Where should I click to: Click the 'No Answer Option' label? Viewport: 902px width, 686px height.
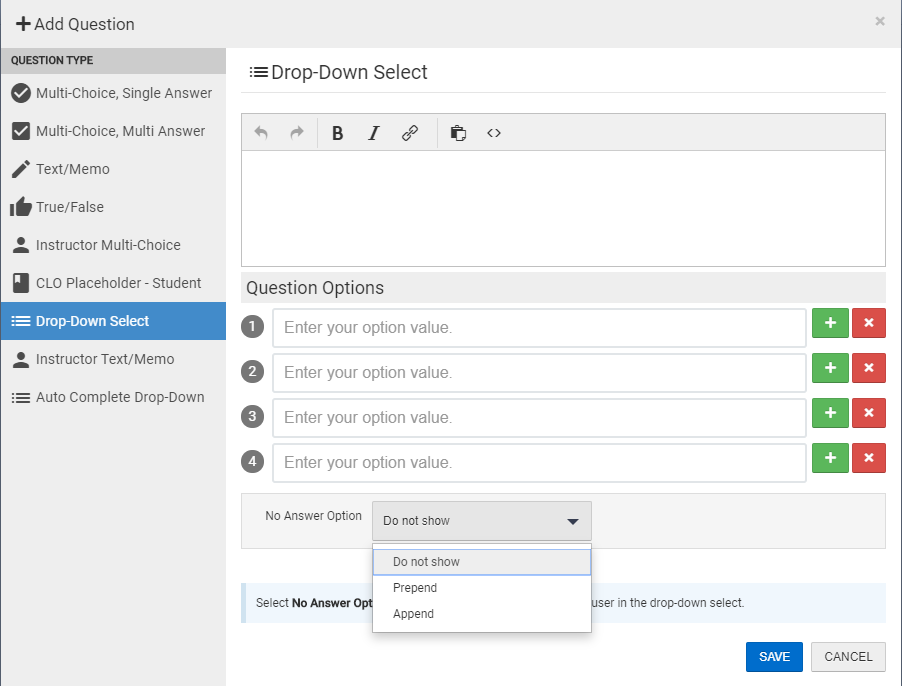point(314,516)
